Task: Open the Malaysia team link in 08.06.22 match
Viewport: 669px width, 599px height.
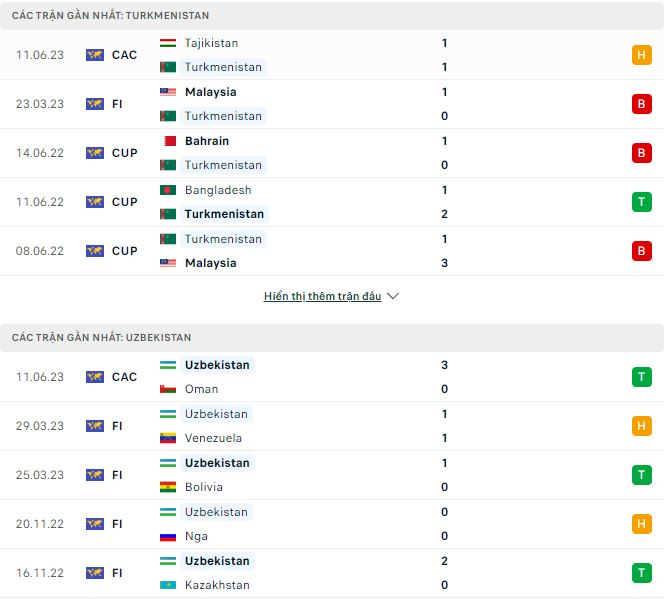Action: pyautogui.click(x=210, y=263)
